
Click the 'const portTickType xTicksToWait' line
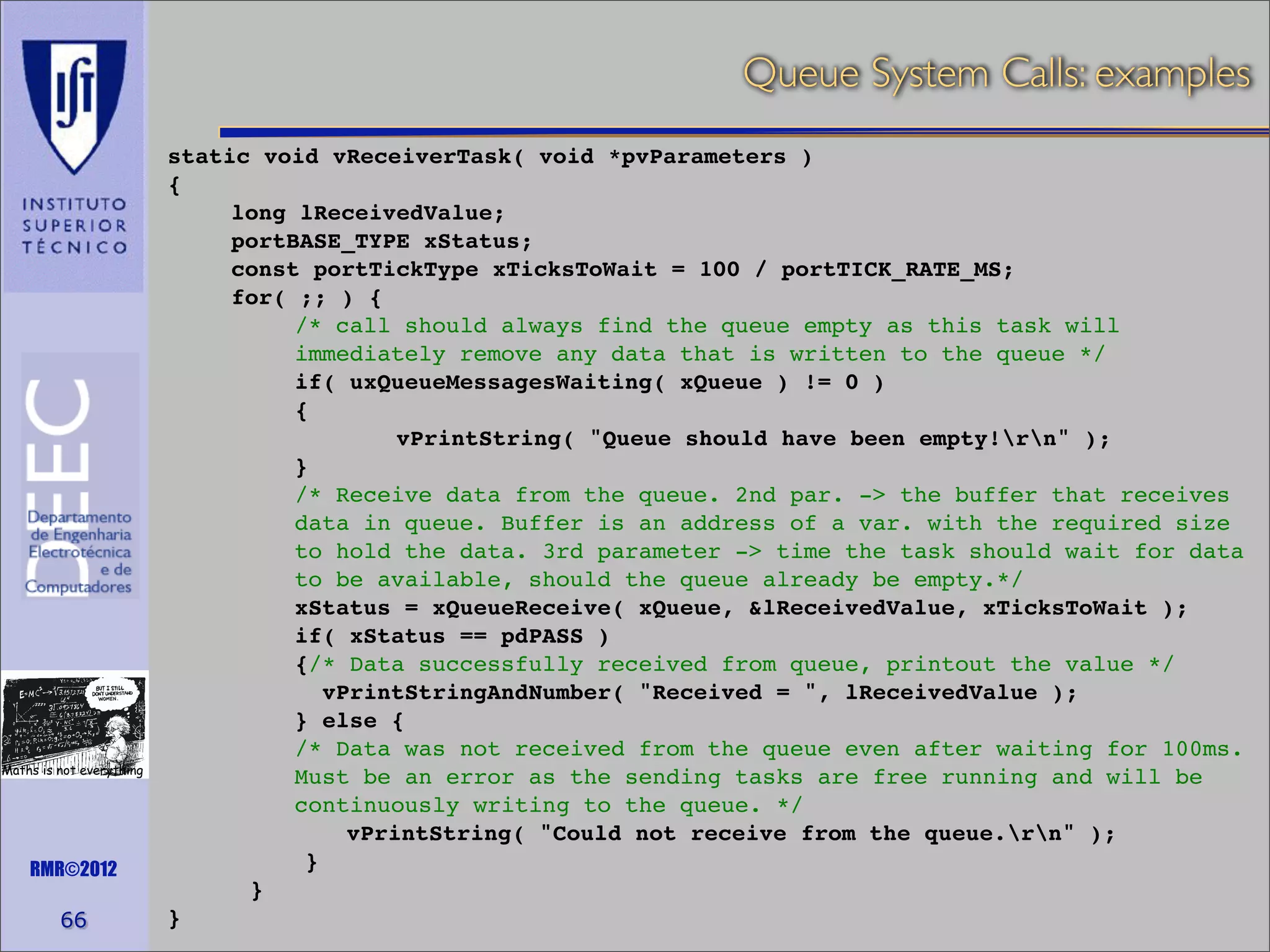click(x=622, y=270)
